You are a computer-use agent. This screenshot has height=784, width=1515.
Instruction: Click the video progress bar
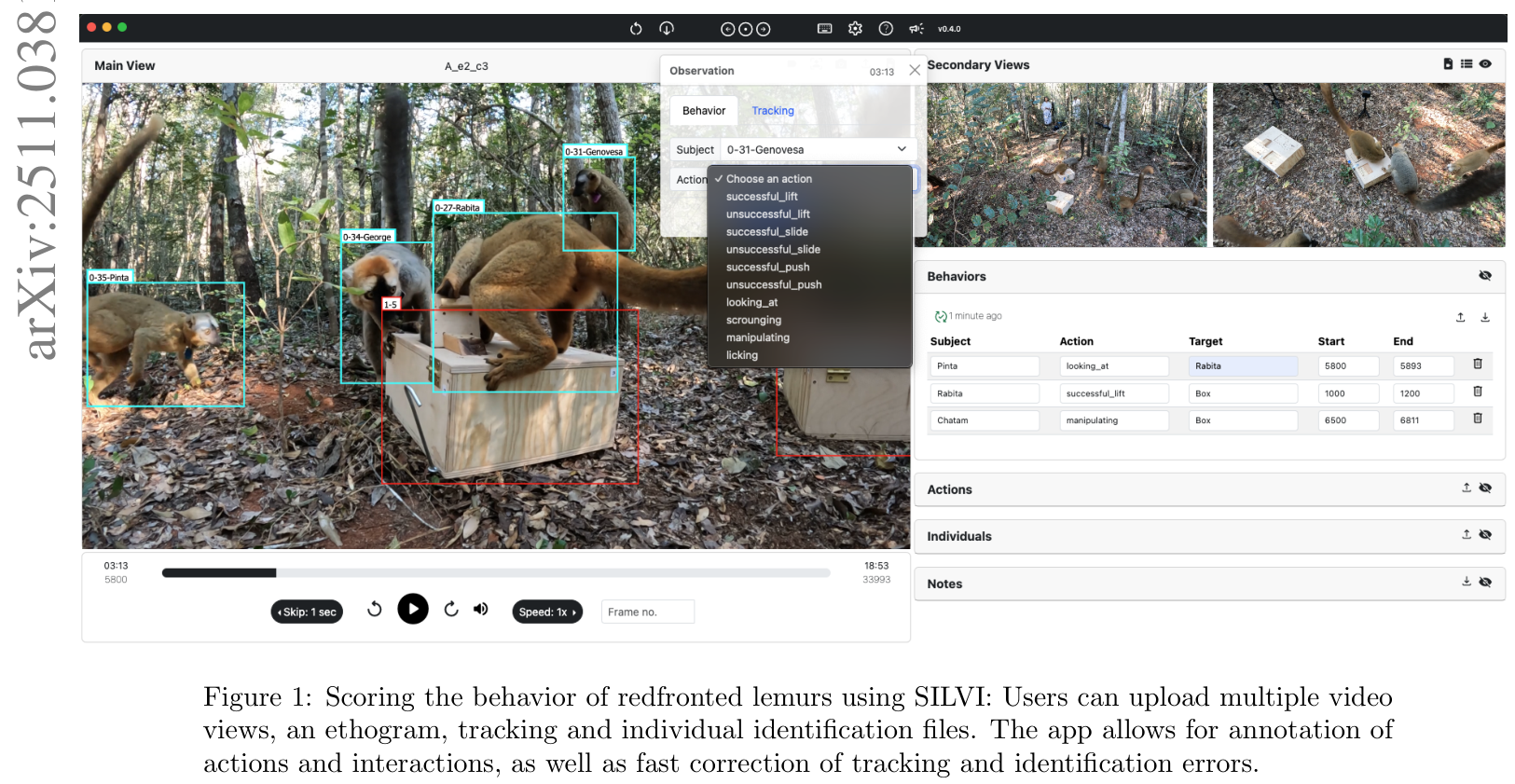[496, 573]
